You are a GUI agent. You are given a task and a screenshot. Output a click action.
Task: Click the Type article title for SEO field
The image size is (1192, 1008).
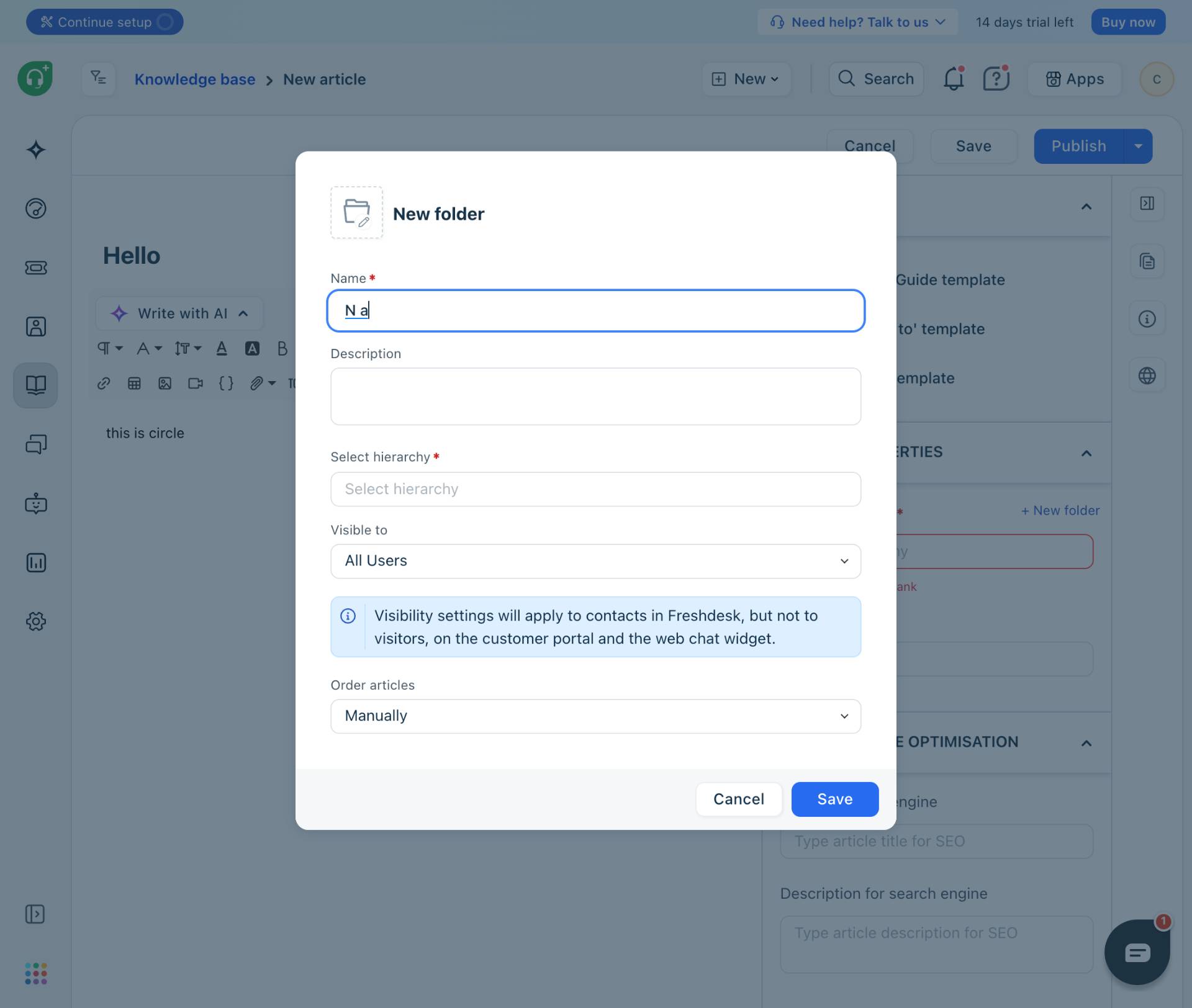click(x=936, y=842)
